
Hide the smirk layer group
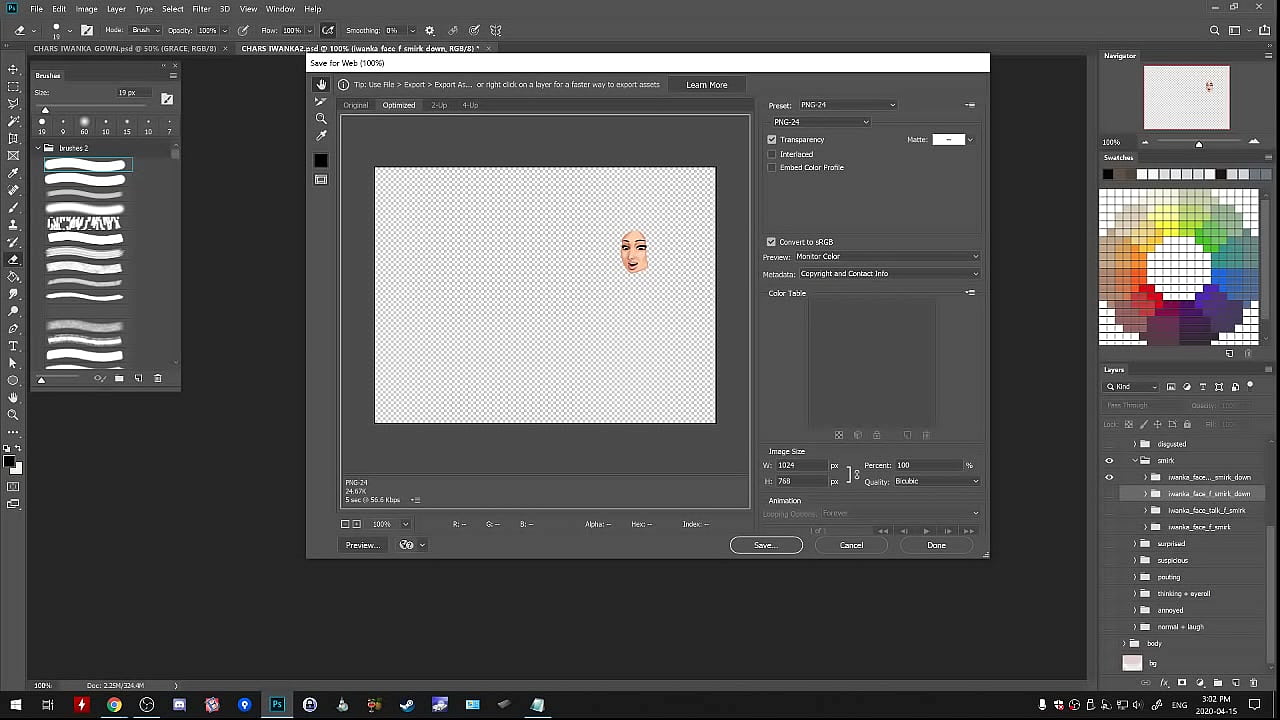coord(1109,461)
